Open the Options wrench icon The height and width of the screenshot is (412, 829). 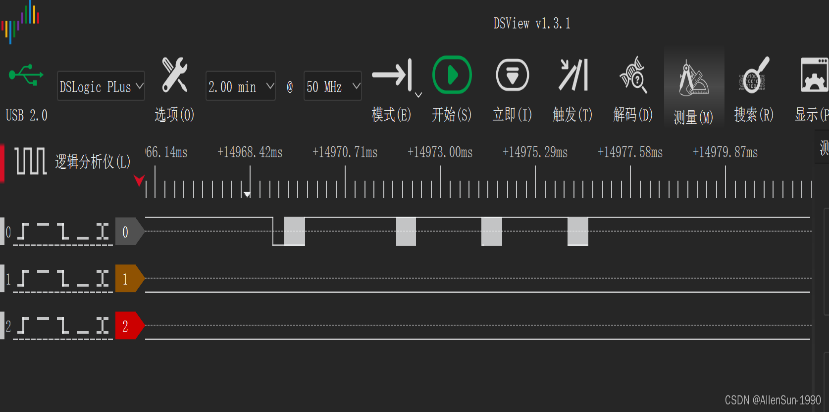[x=175, y=74]
